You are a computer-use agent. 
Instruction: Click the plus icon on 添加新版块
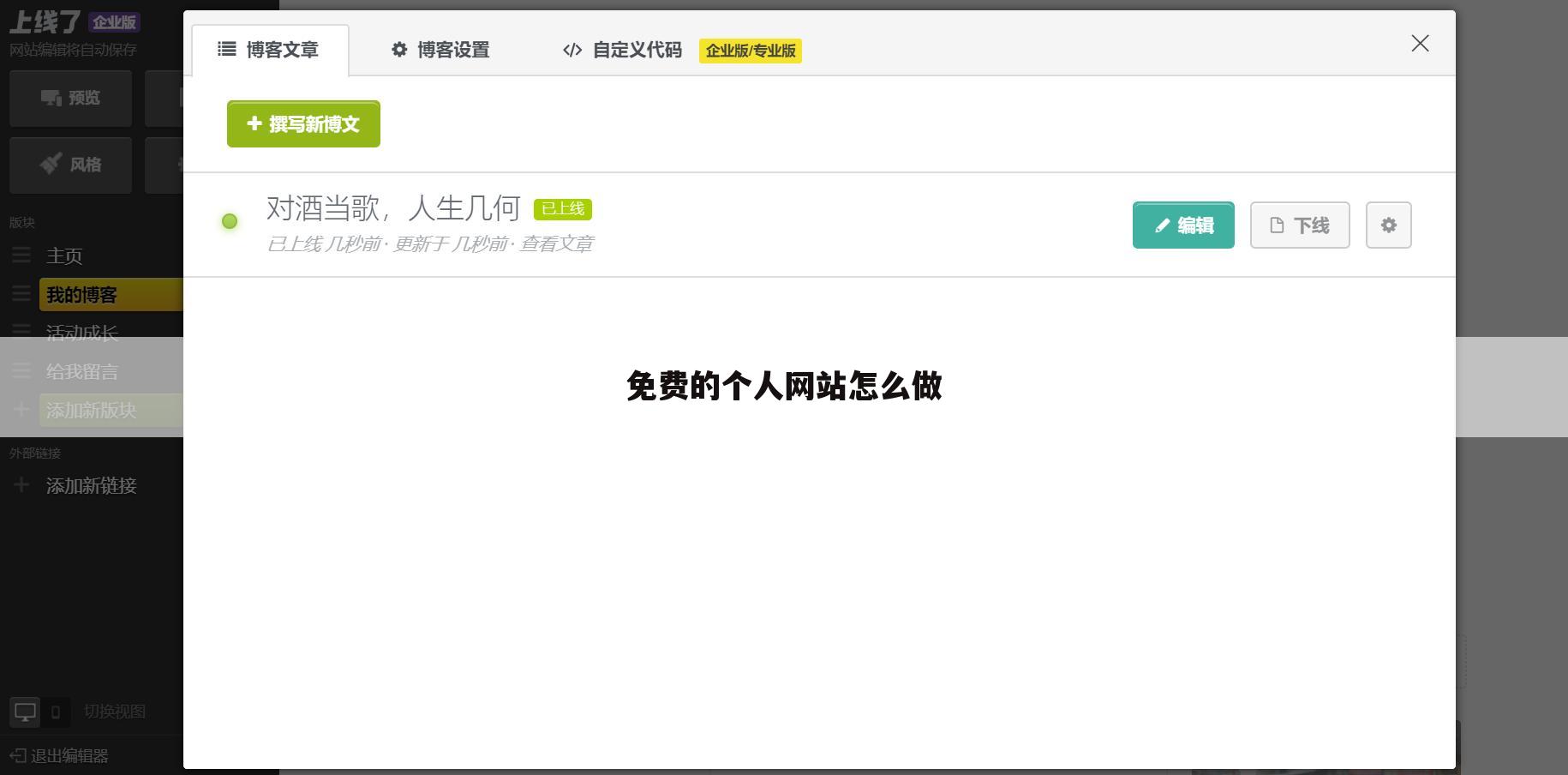coord(21,410)
